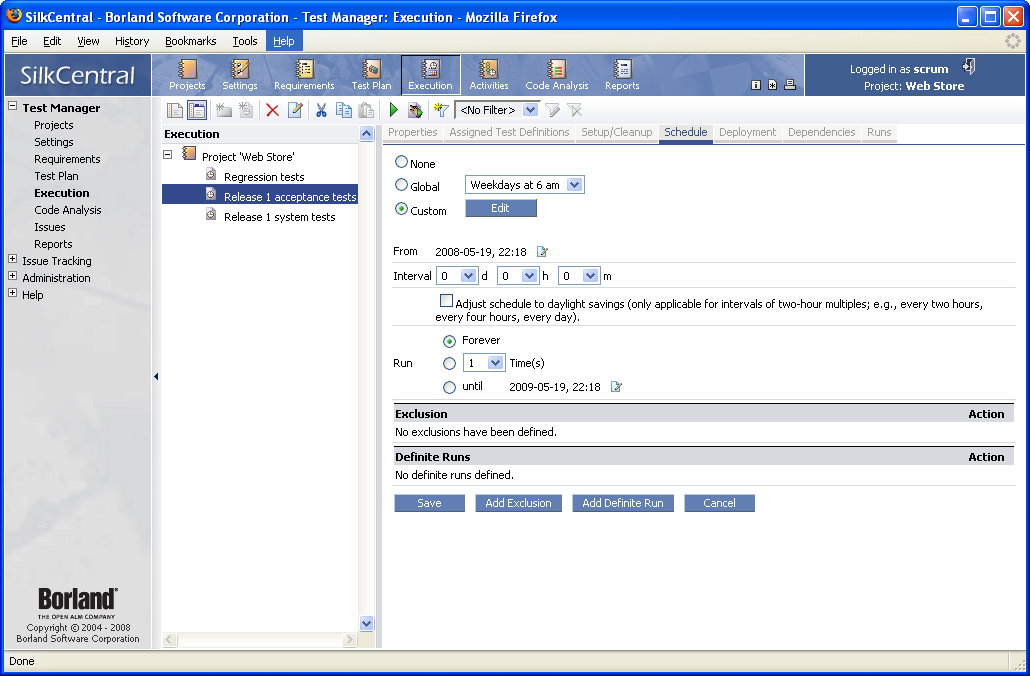The image size is (1030, 676).
Task: Click the bookmark icon in the header bar
Action: [x=772, y=85]
